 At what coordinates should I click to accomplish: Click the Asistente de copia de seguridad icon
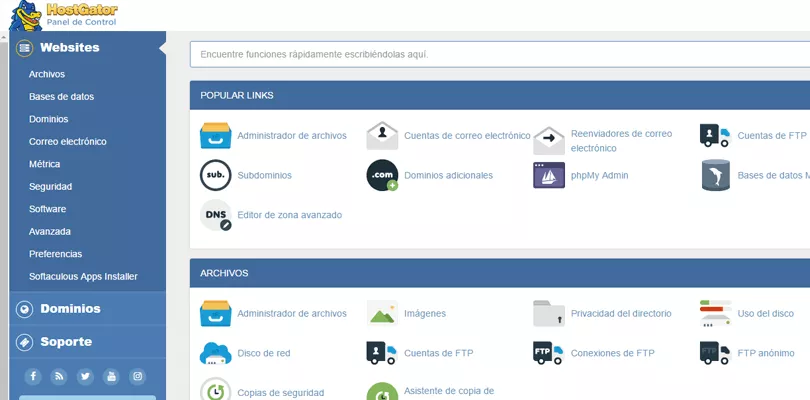pos(382,392)
